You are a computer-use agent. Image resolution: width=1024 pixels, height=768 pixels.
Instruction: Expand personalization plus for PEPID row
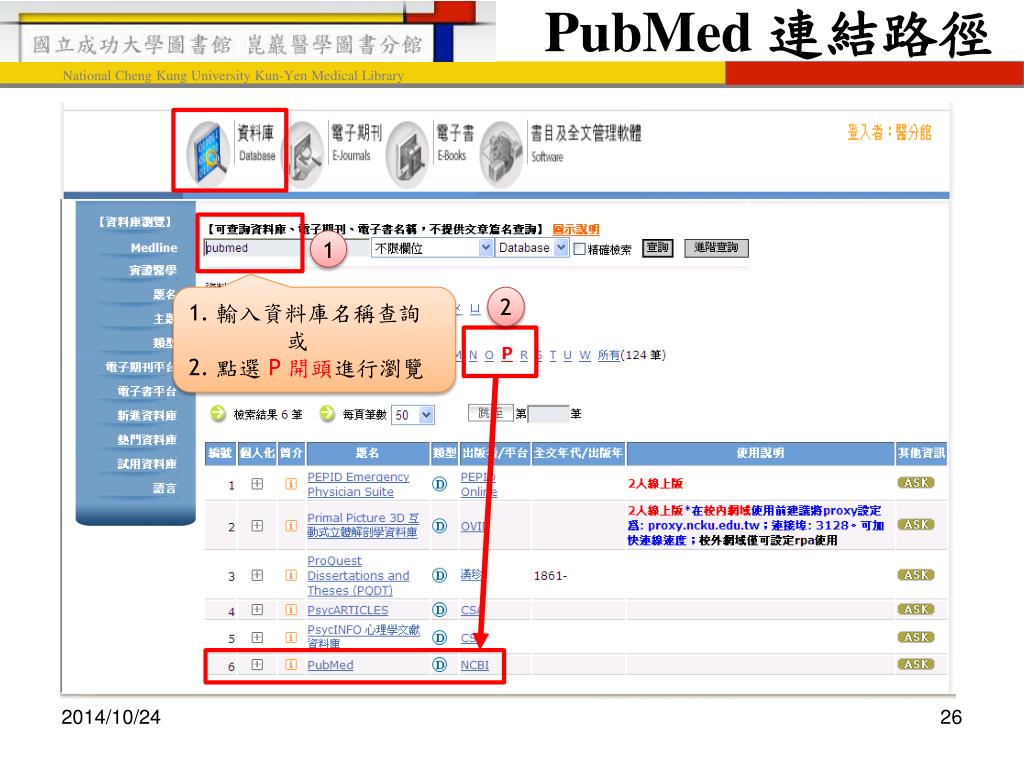[257, 484]
